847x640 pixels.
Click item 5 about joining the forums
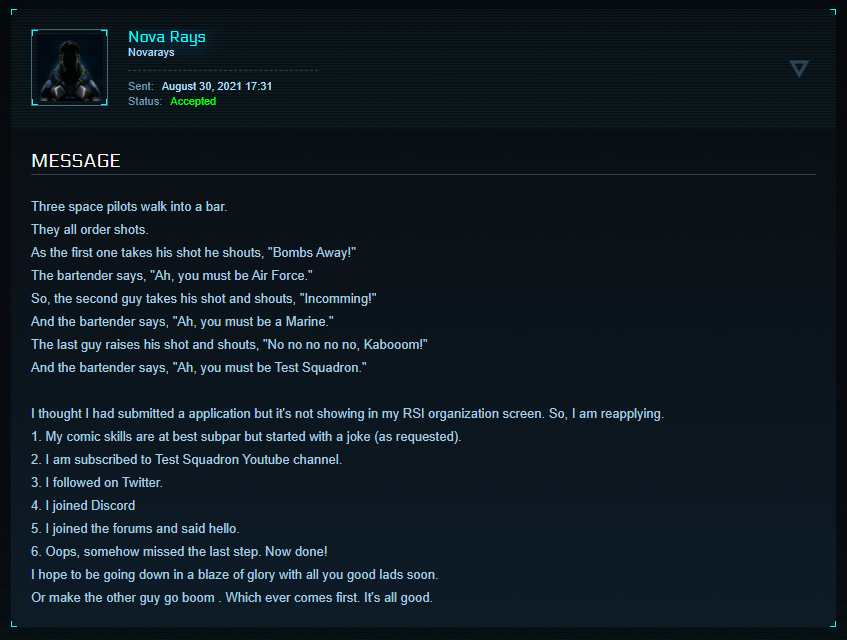click(135, 529)
